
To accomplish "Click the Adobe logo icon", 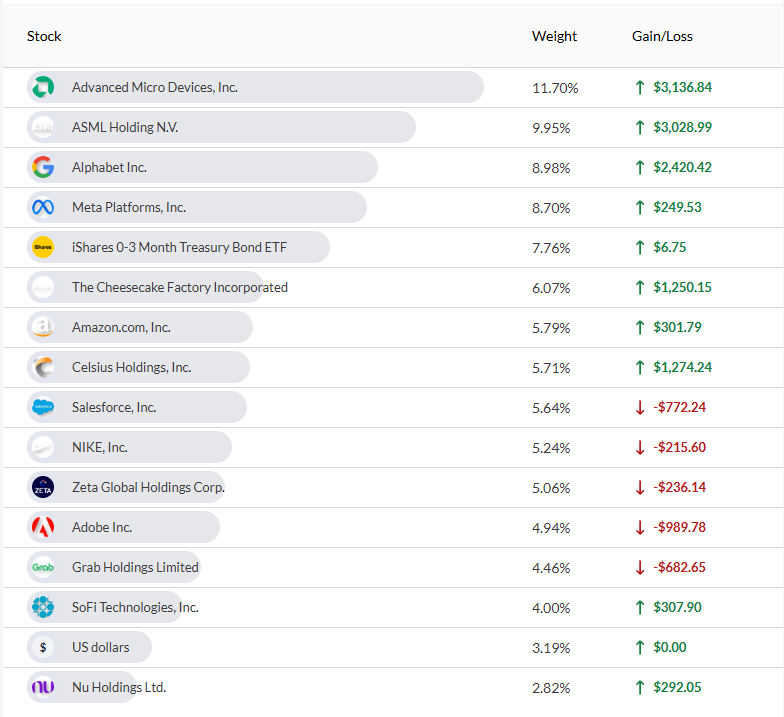I will tap(43, 527).
